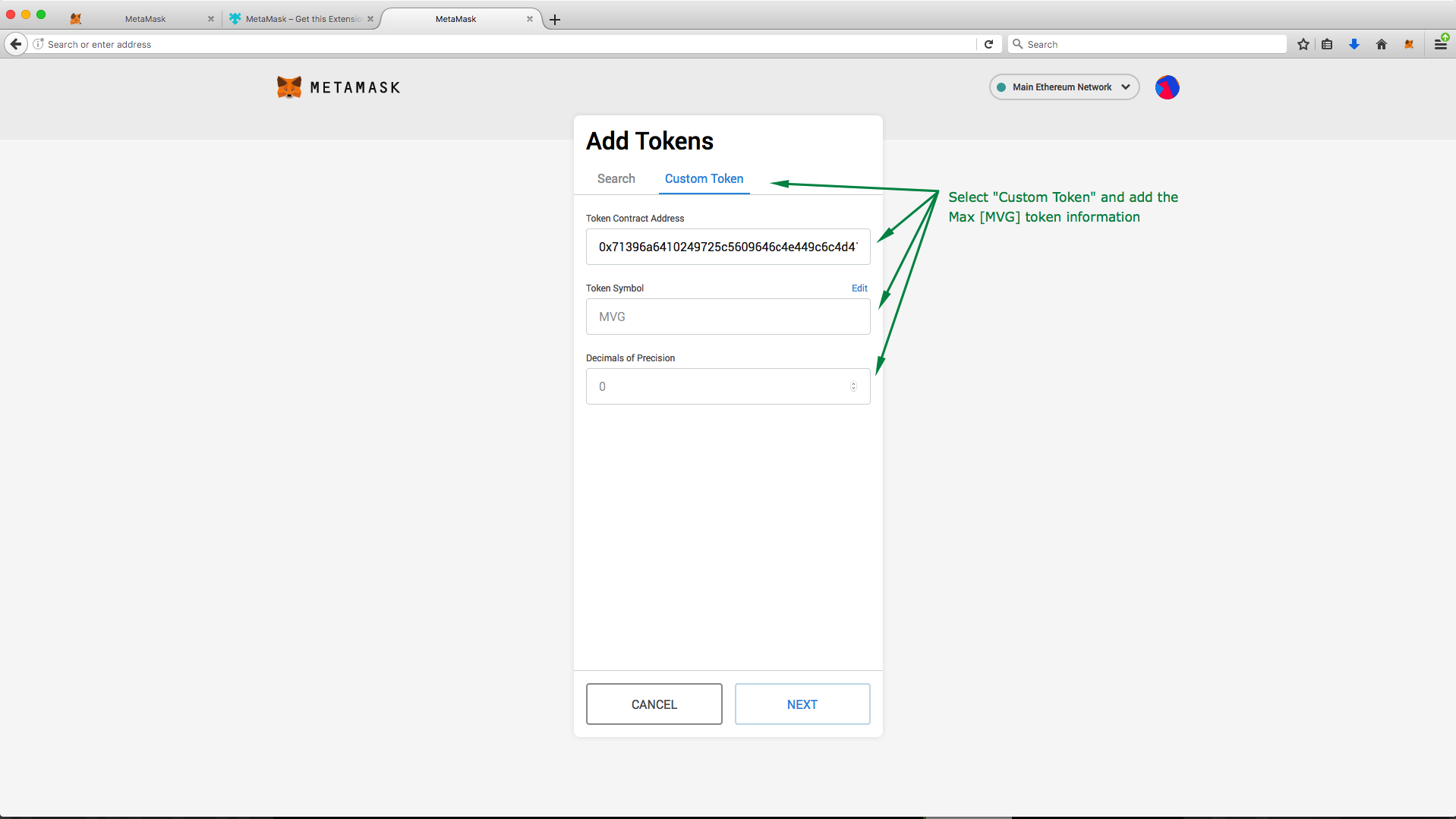Click the METAMASK wordmark text
This screenshot has height=819, width=1456.
tap(355, 88)
